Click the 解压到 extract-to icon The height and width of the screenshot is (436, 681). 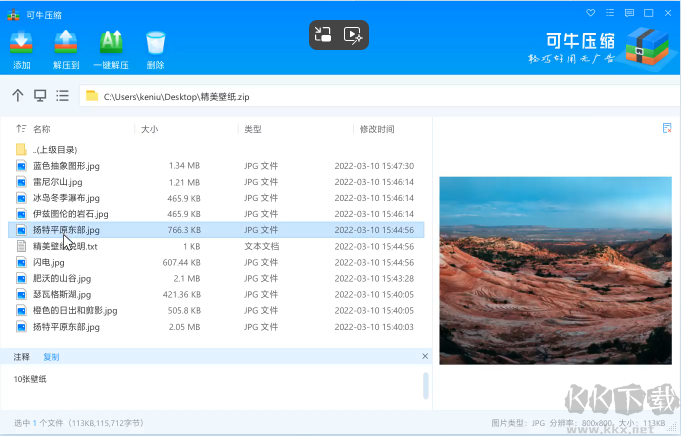pos(66,43)
